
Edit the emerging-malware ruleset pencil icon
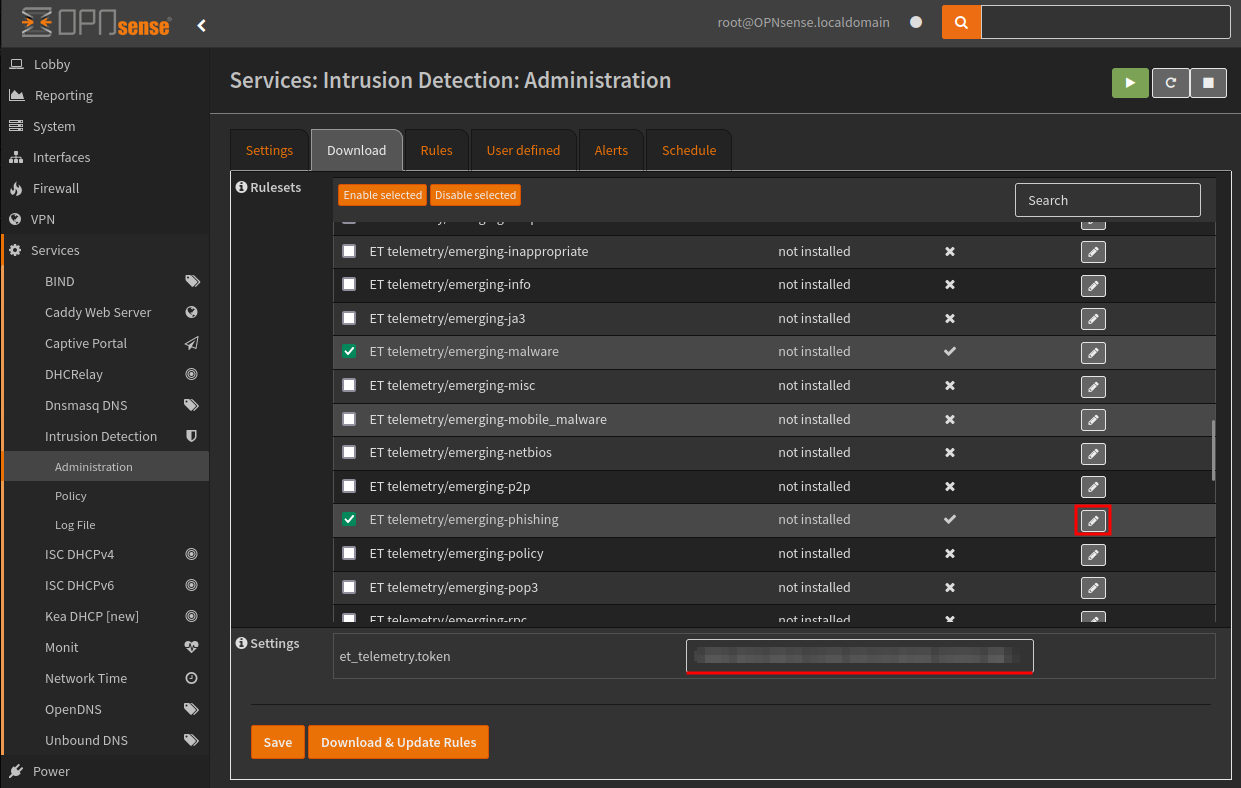point(1093,353)
